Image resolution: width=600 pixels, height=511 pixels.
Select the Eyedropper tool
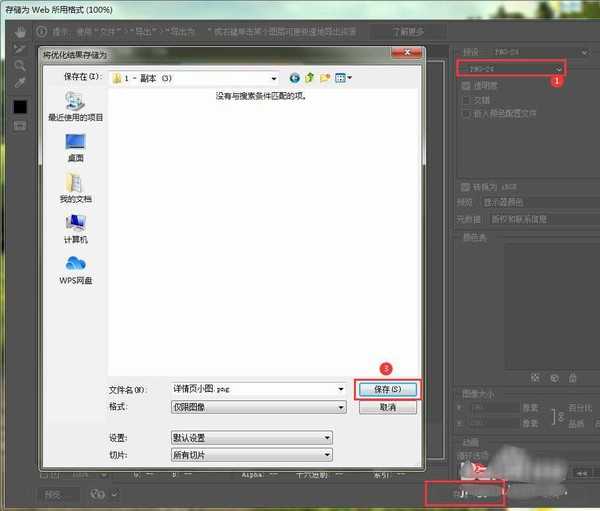pos(19,84)
